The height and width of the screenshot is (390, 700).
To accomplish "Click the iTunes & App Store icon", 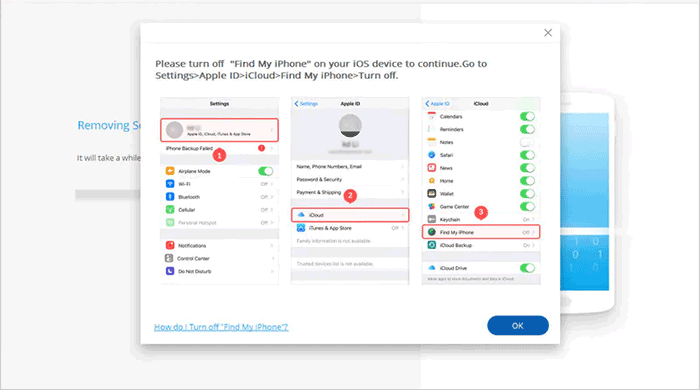I will click(301, 228).
